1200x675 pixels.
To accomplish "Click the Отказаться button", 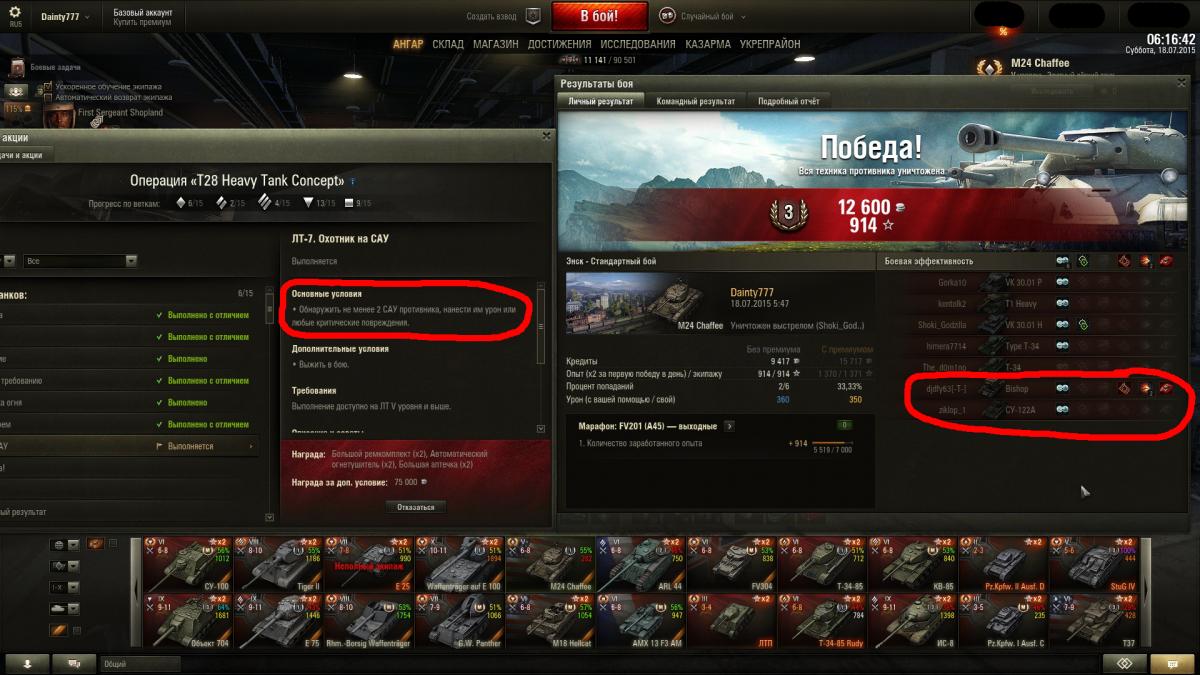I will click(415, 507).
